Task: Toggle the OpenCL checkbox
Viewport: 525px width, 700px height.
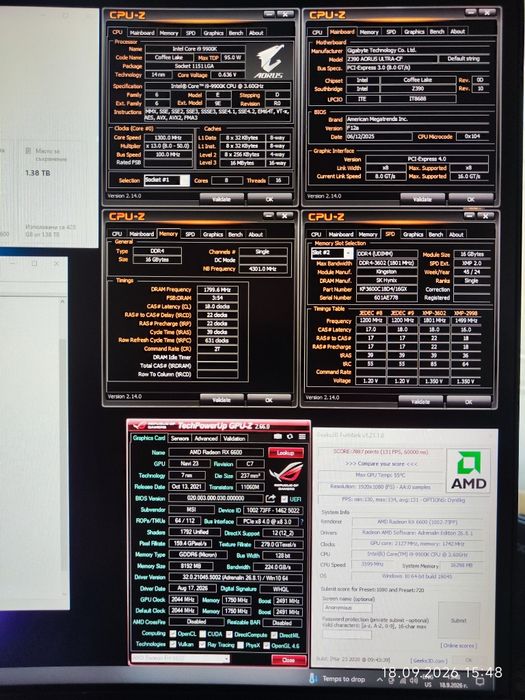Action: click(173, 633)
